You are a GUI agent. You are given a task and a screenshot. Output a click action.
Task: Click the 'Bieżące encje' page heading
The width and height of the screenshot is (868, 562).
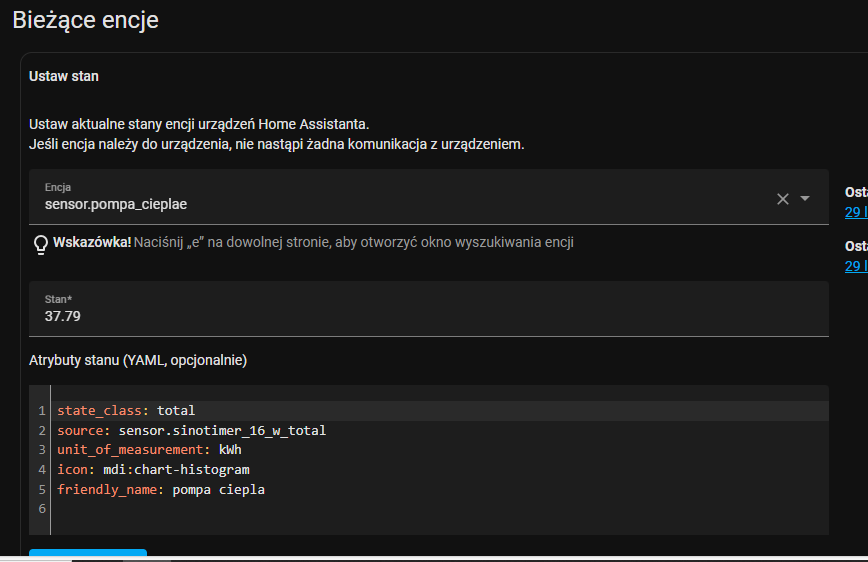[85, 20]
